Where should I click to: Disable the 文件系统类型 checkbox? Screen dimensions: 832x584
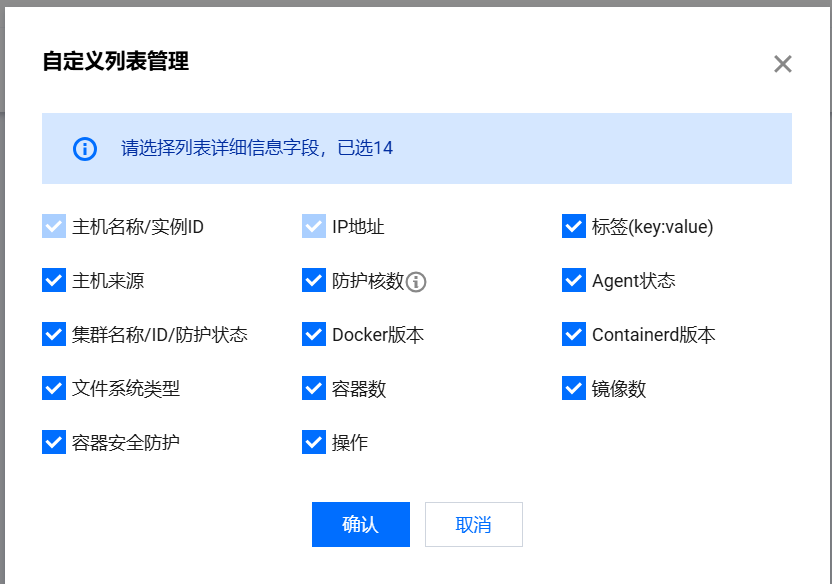click(x=54, y=389)
